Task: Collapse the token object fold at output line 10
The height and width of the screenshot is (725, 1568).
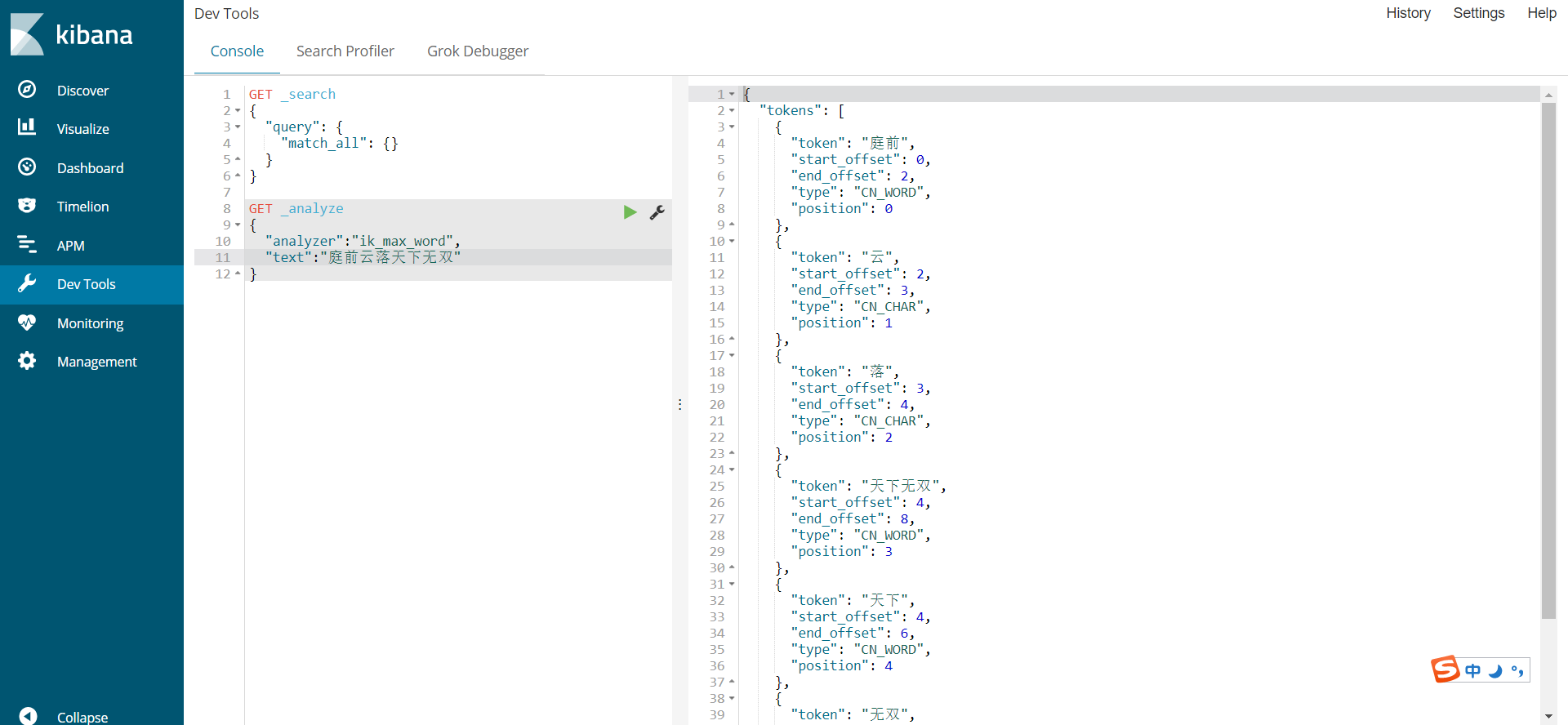Action: pyautogui.click(x=732, y=242)
